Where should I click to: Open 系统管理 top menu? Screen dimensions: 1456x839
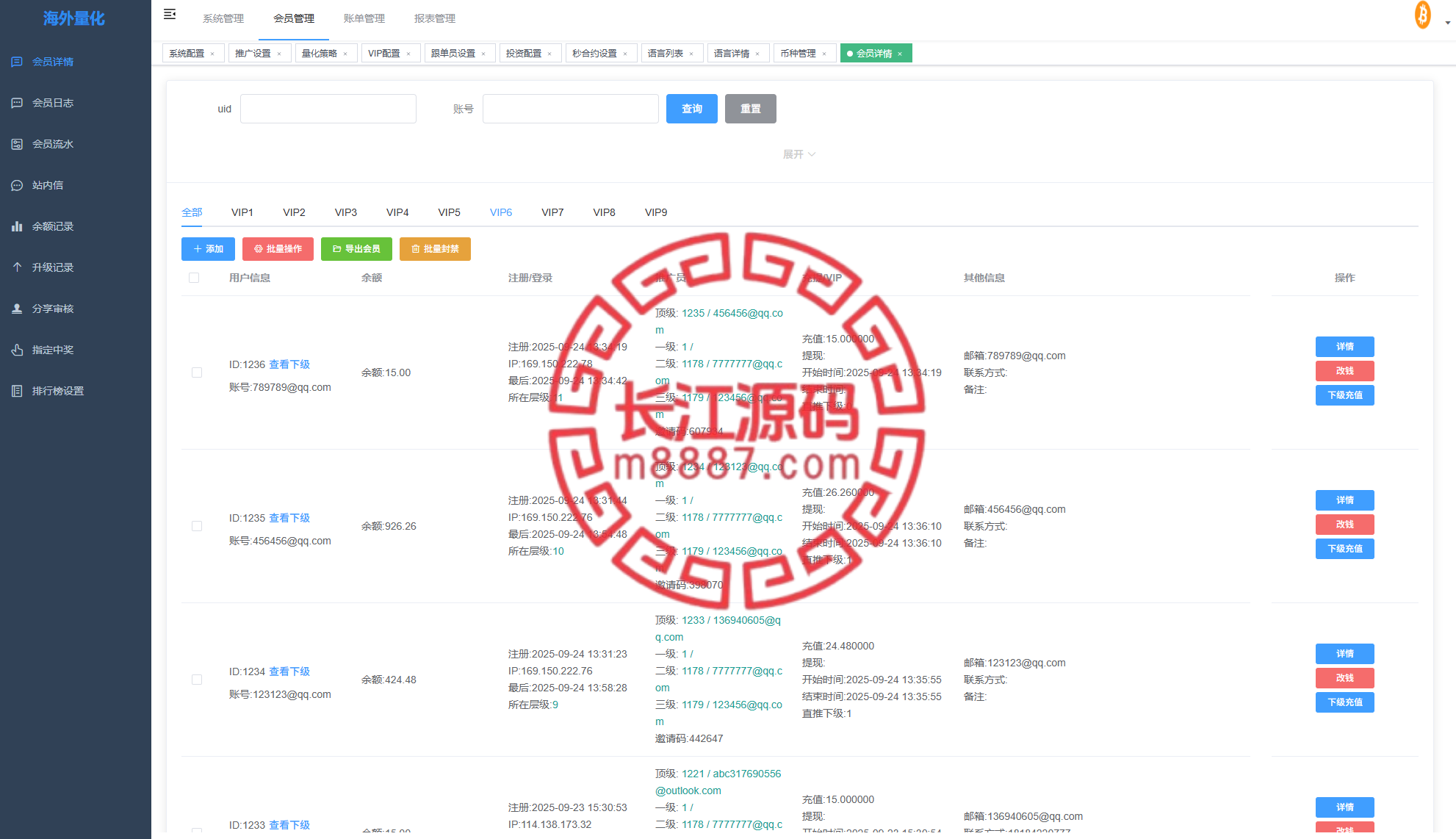coord(223,18)
